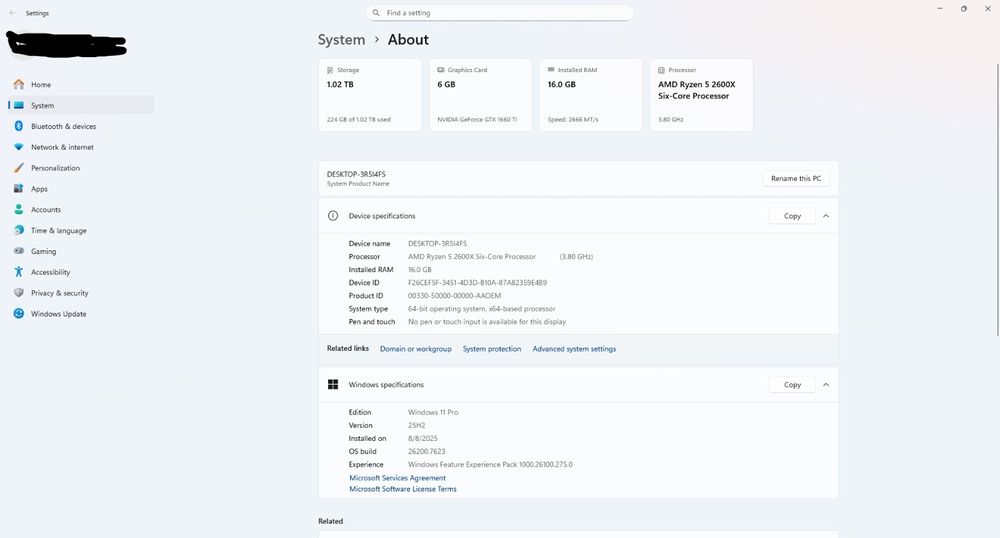Open Advanced system settings link
The image size is (1000, 538).
pyautogui.click(x=574, y=349)
